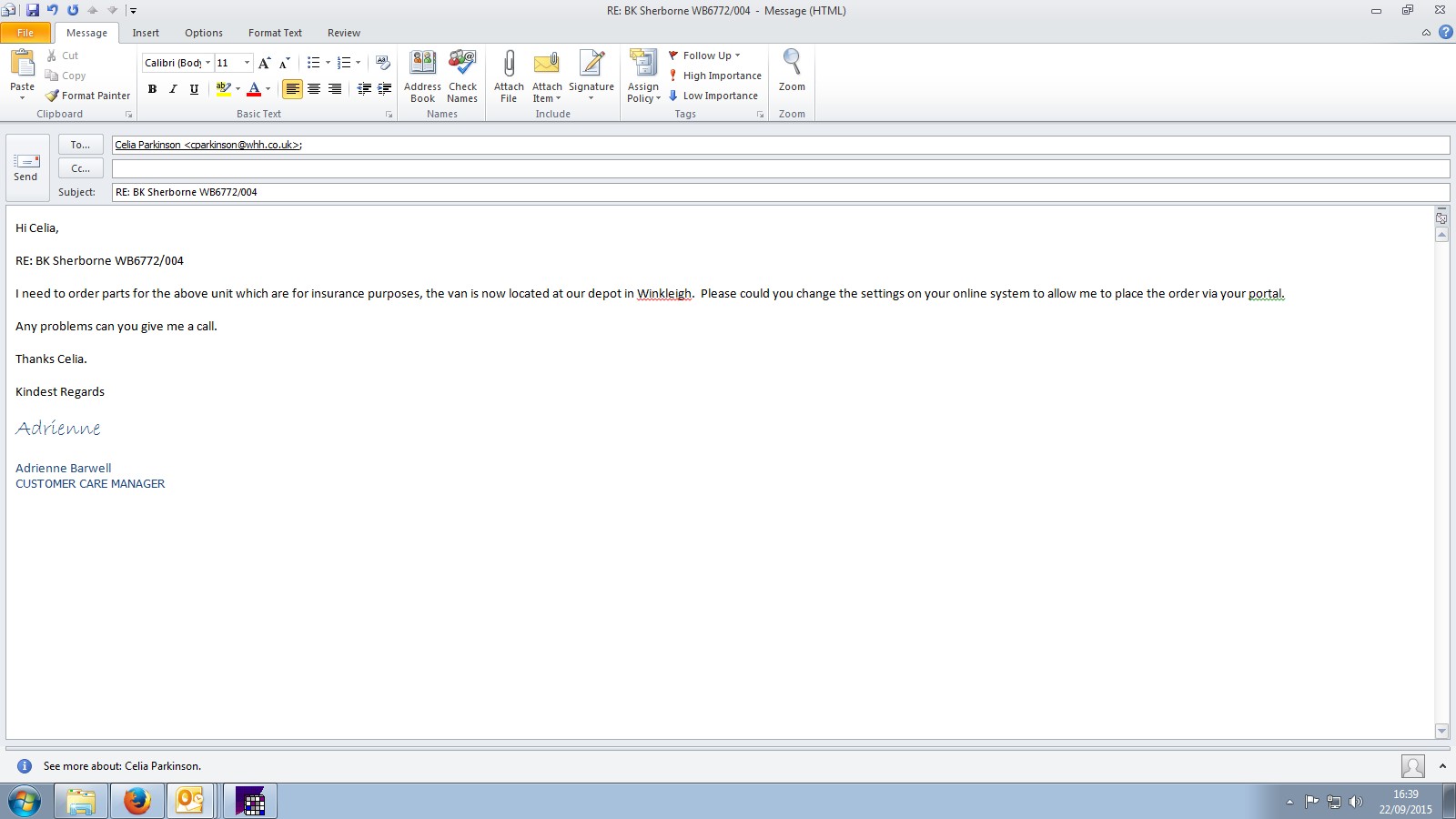Attach a file to the message
The height and width of the screenshot is (819, 1456).
click(x=509, y=76)
